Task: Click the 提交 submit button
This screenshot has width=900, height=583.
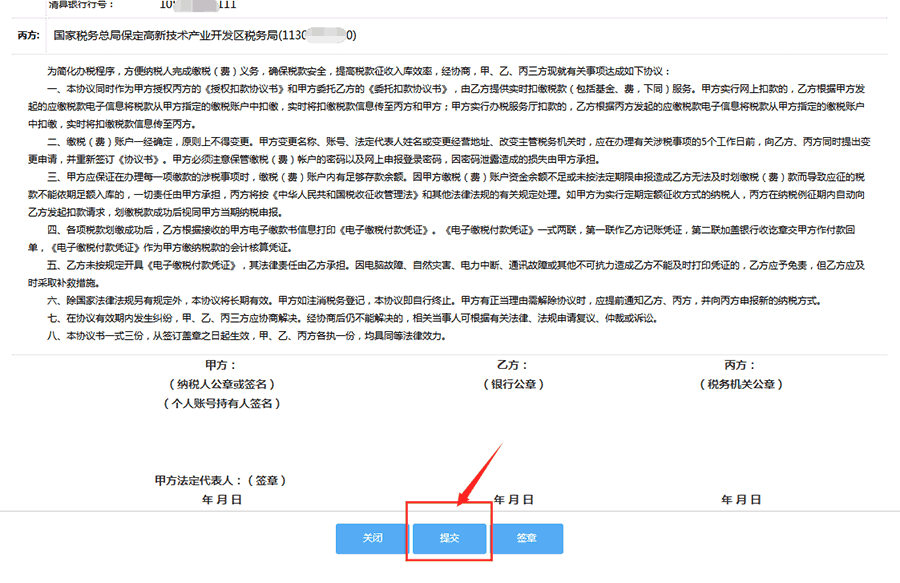Action: click(x=449, y=538)
